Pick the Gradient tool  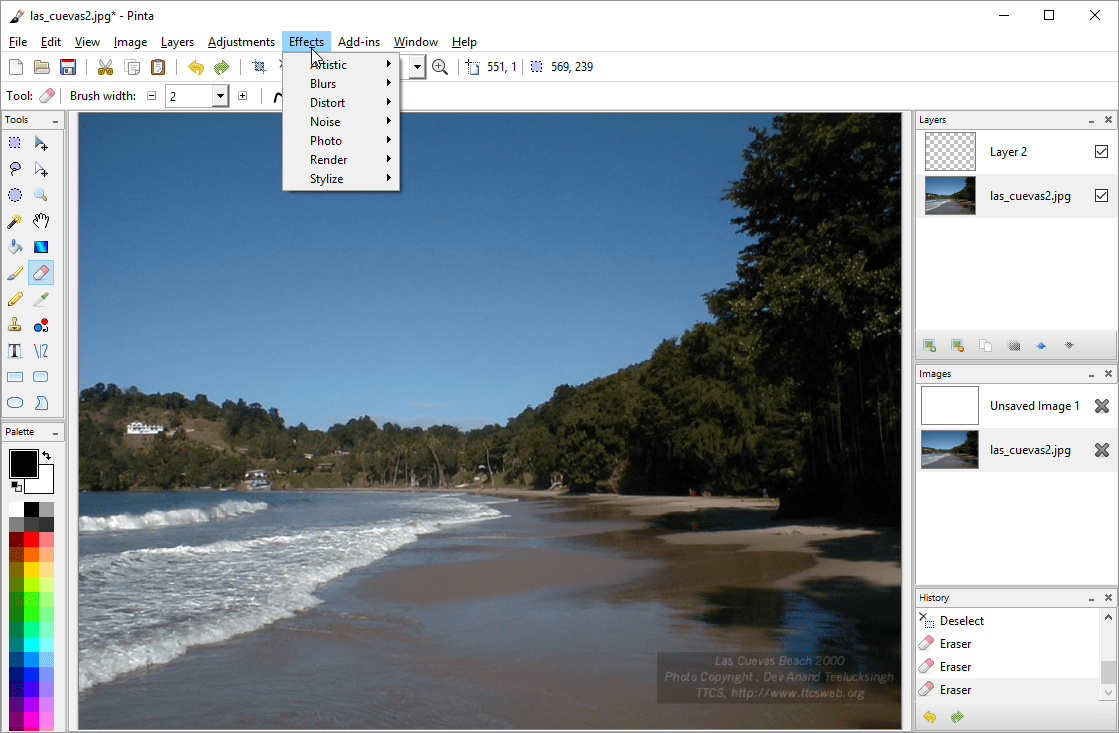(x=41, y=247)
